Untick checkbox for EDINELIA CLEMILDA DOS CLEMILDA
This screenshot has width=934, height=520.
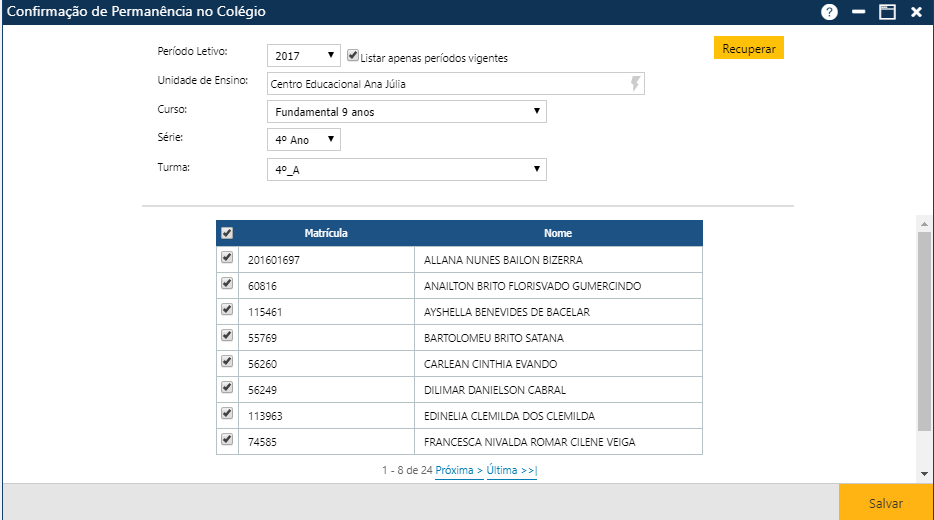(227, 414)
